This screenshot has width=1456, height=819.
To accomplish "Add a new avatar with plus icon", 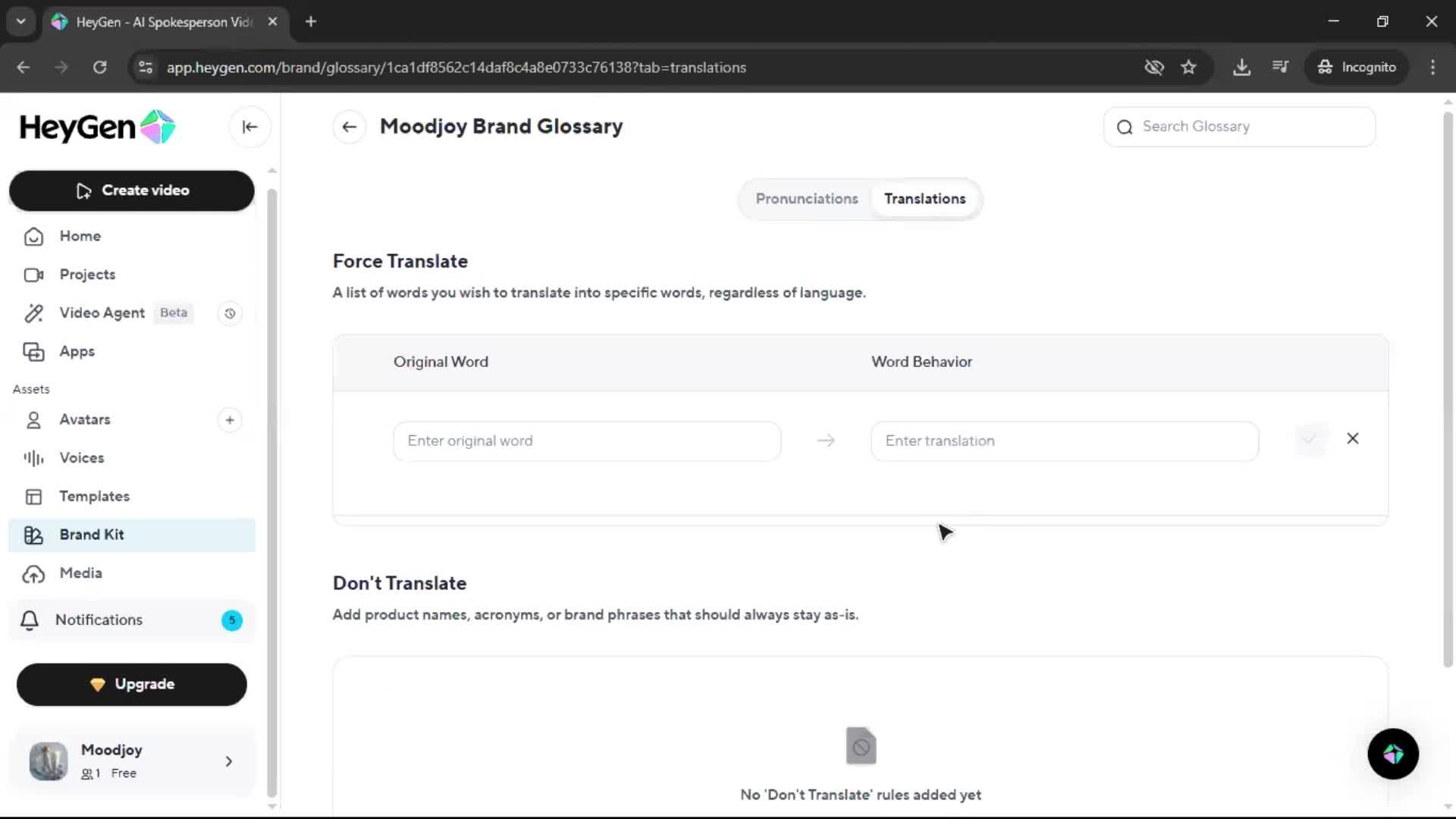I will coord(230,420).
